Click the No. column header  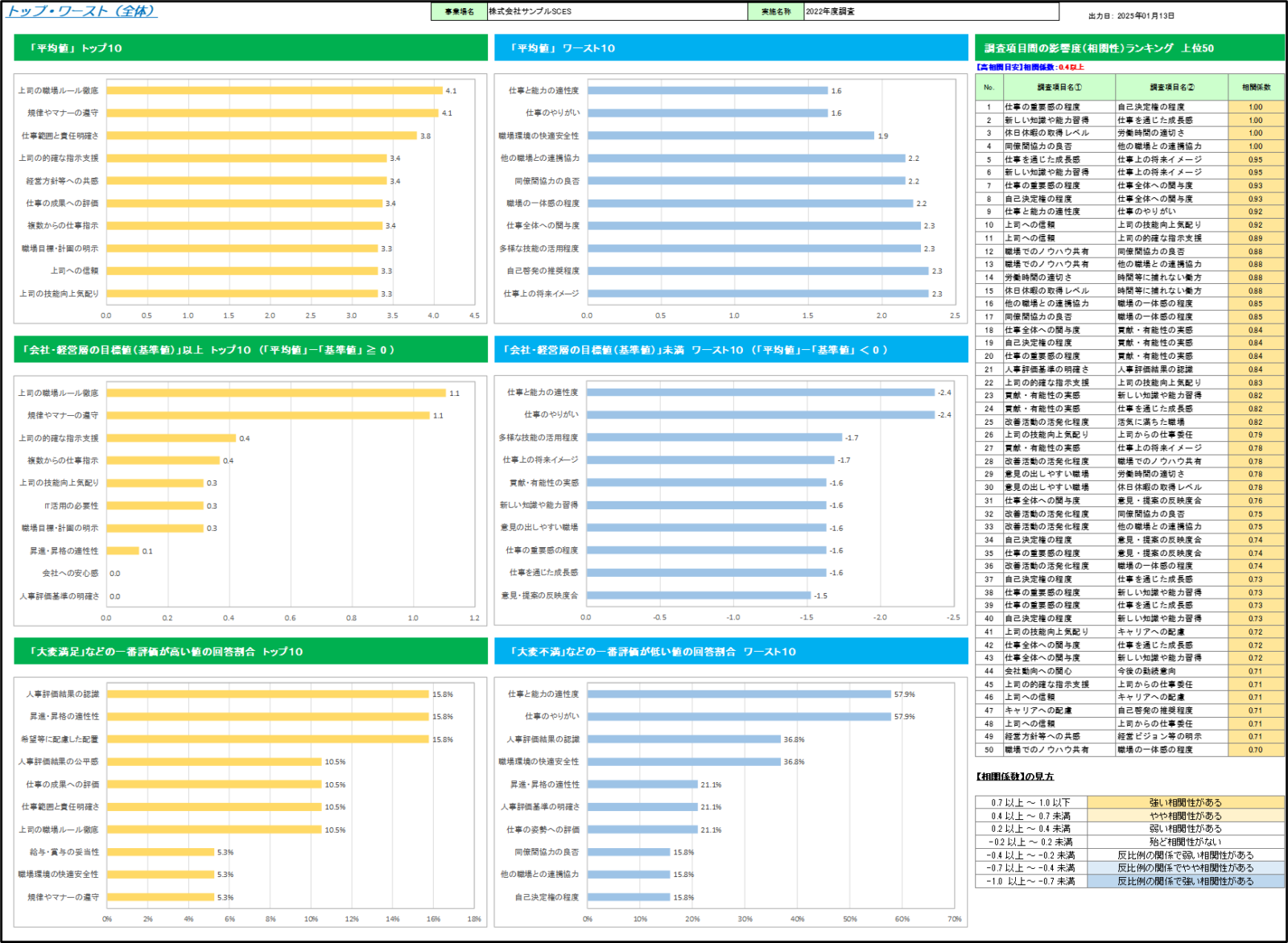(989, 87)
